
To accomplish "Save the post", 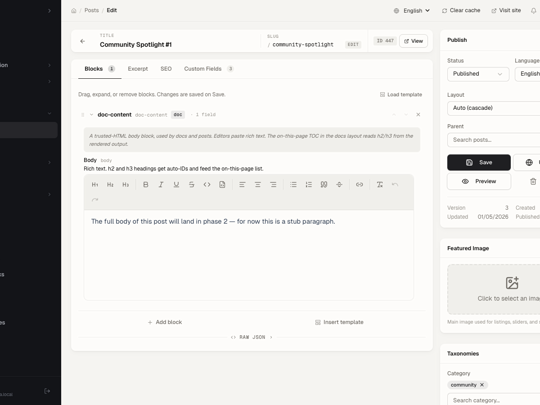I will [479, 163].
